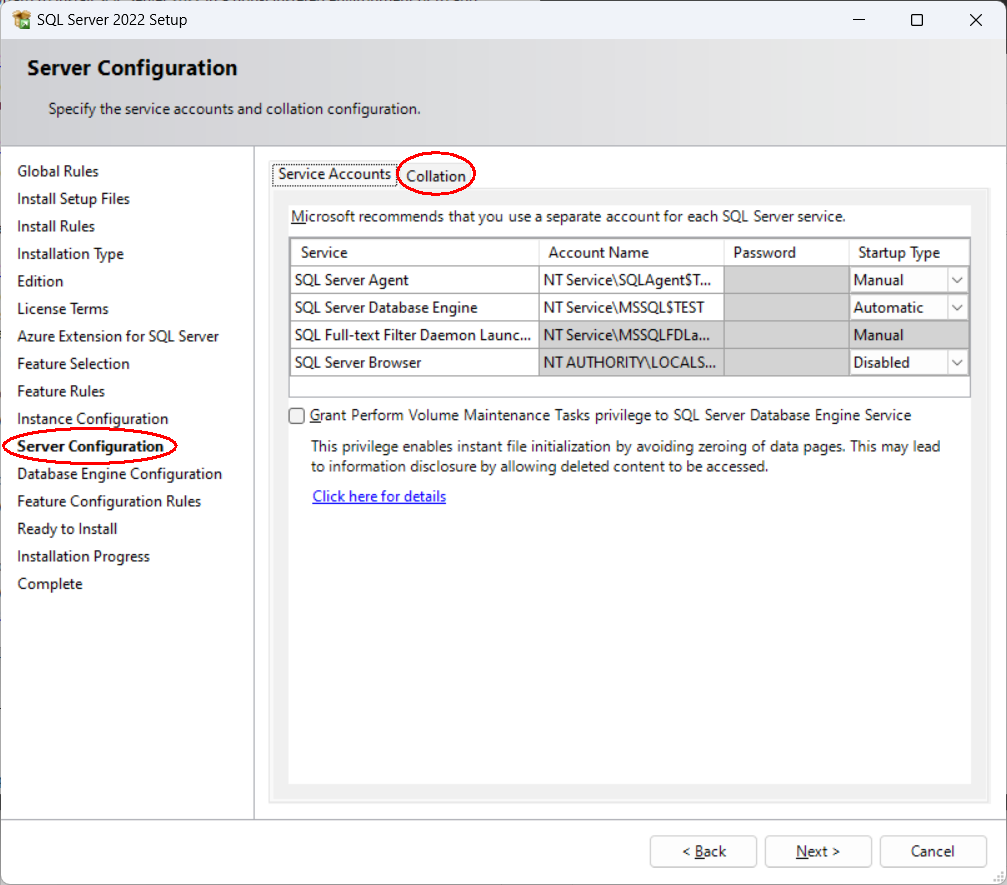1007x885 pixels.
Task: Maximize the SQL Server 2022 Setup window
Action: click(917, 20)
